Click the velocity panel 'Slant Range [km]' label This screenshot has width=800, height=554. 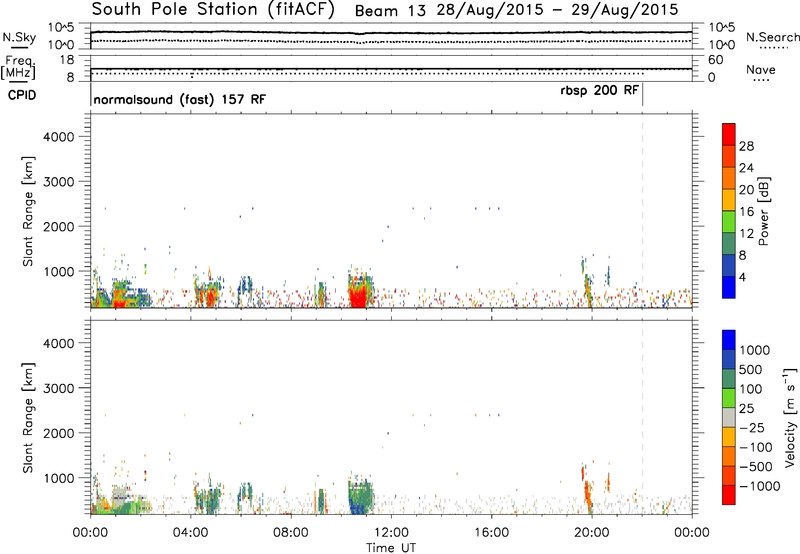28,418
